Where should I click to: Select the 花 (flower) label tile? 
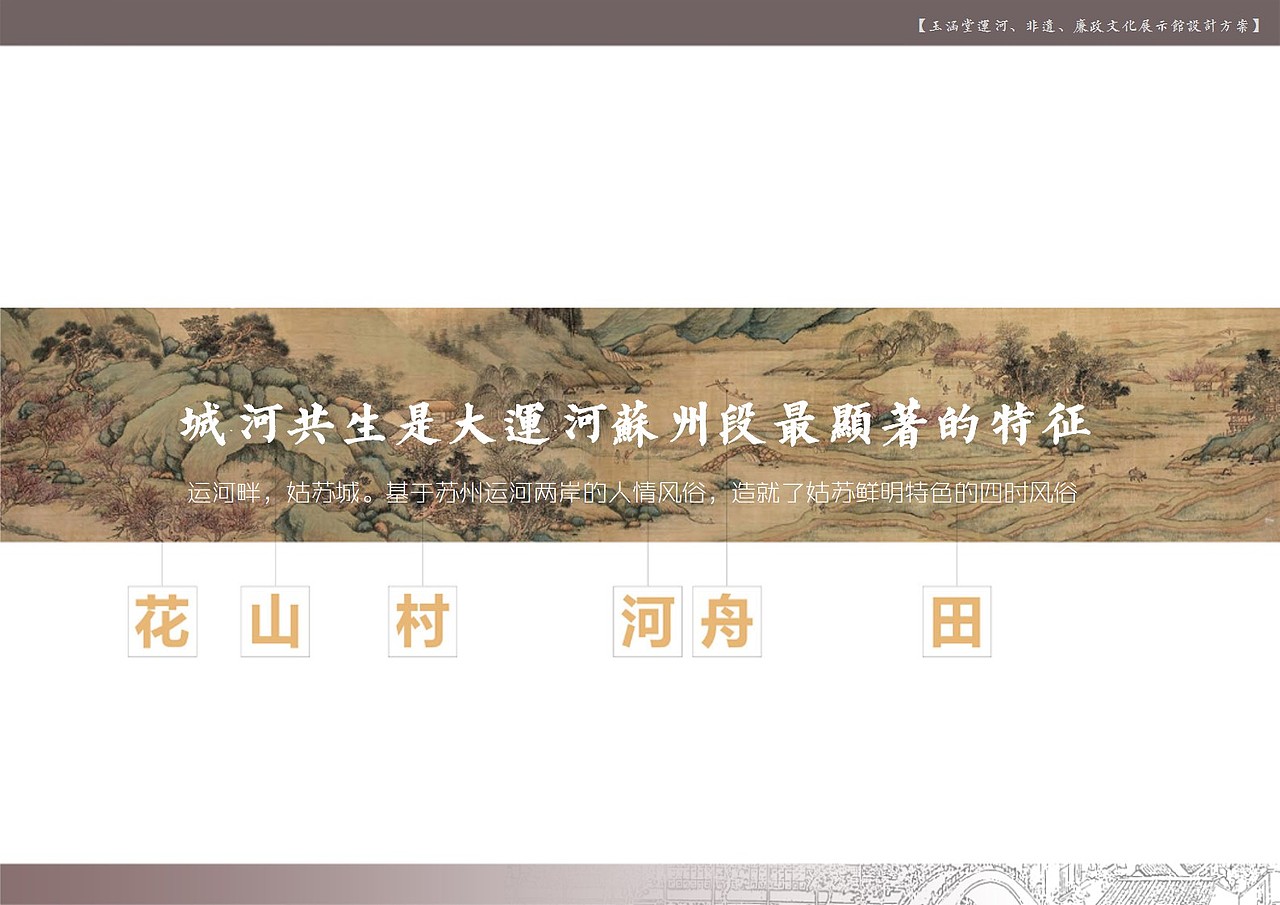pyautogui.click(x=162, y=622)
